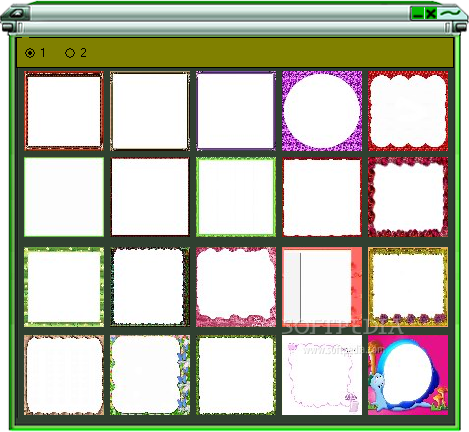469x432 pixels.
Task: Choose the green striped dotted frame
Action: click(x=64, y=287)
